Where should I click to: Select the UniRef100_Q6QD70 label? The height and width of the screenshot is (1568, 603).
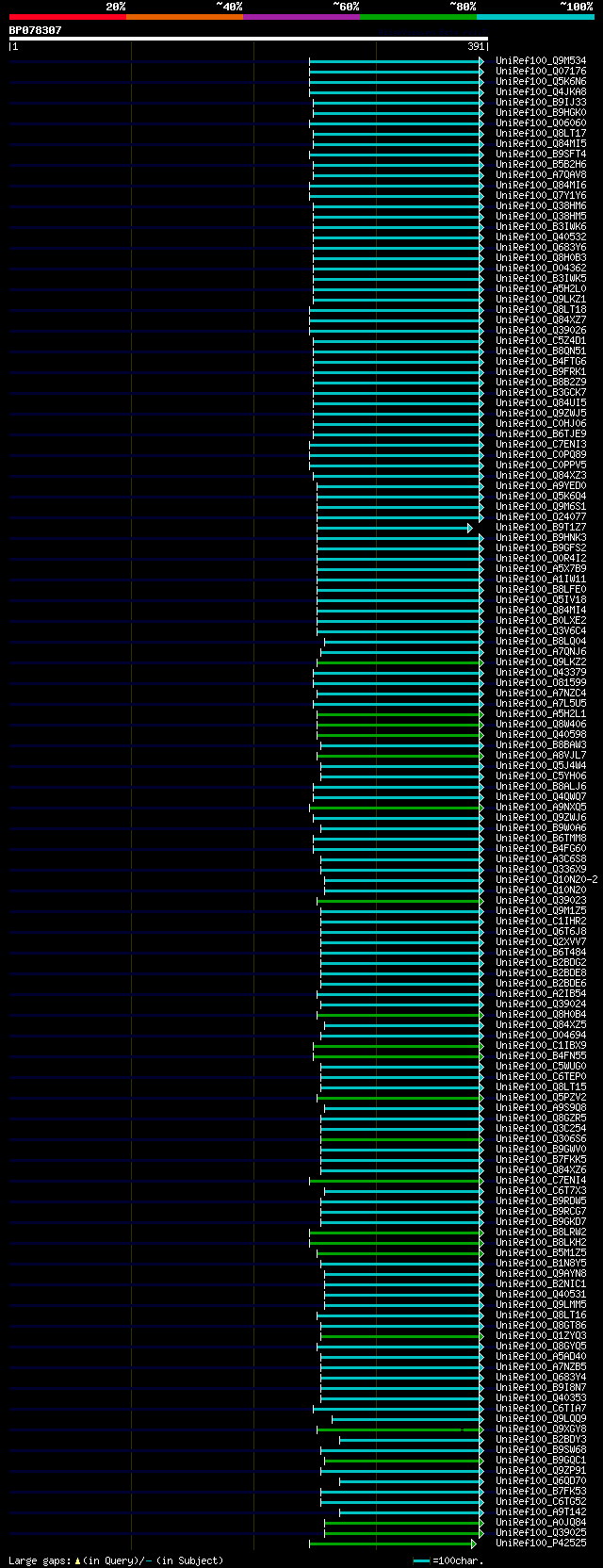tap(541, 1481)
